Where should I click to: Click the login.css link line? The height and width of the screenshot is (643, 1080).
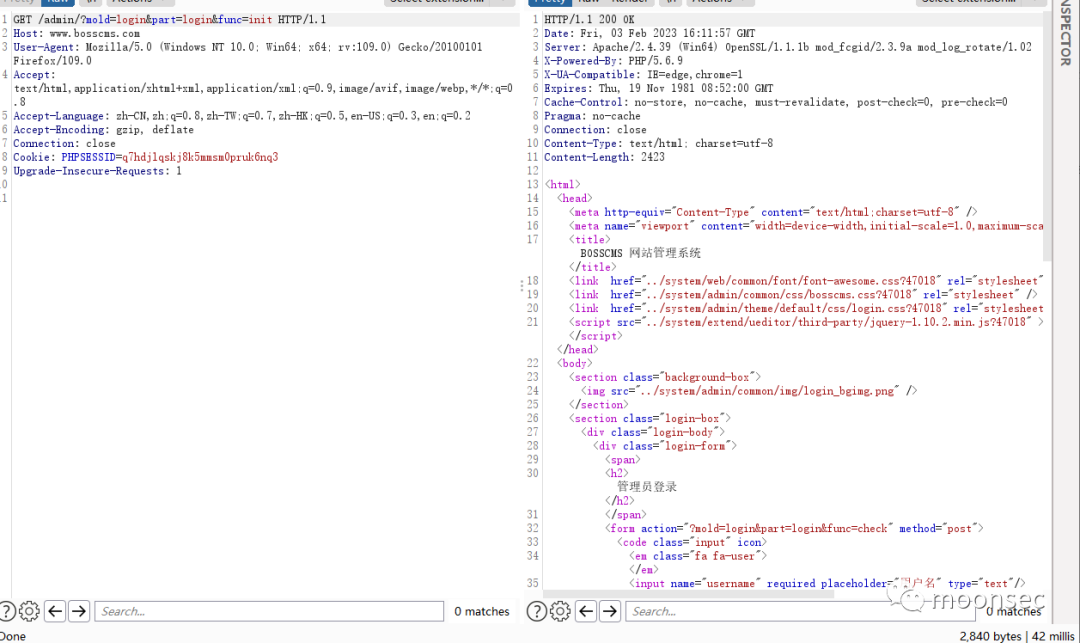(806, 308)
